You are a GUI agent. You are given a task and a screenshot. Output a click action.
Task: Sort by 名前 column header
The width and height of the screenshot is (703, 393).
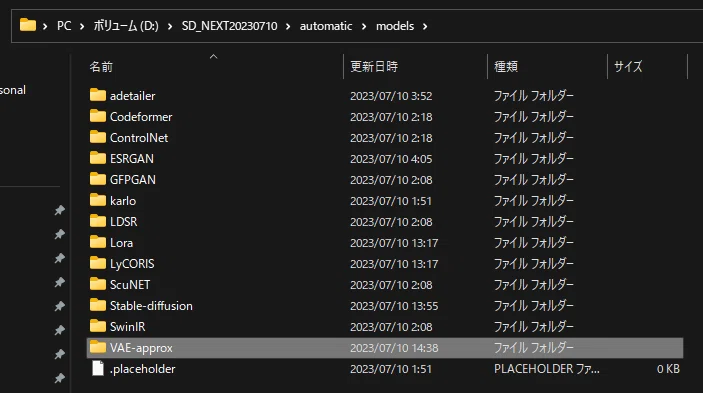[101, 67]
